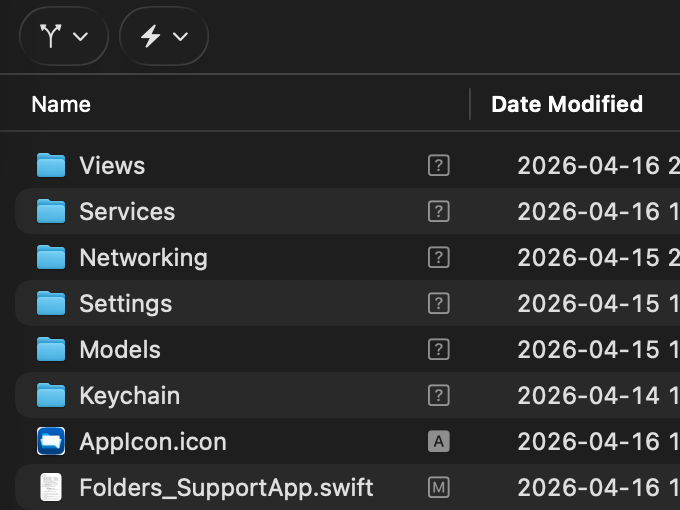Open the branch dropdown button
Screen dimensions: 680x510
coord(64,36)
